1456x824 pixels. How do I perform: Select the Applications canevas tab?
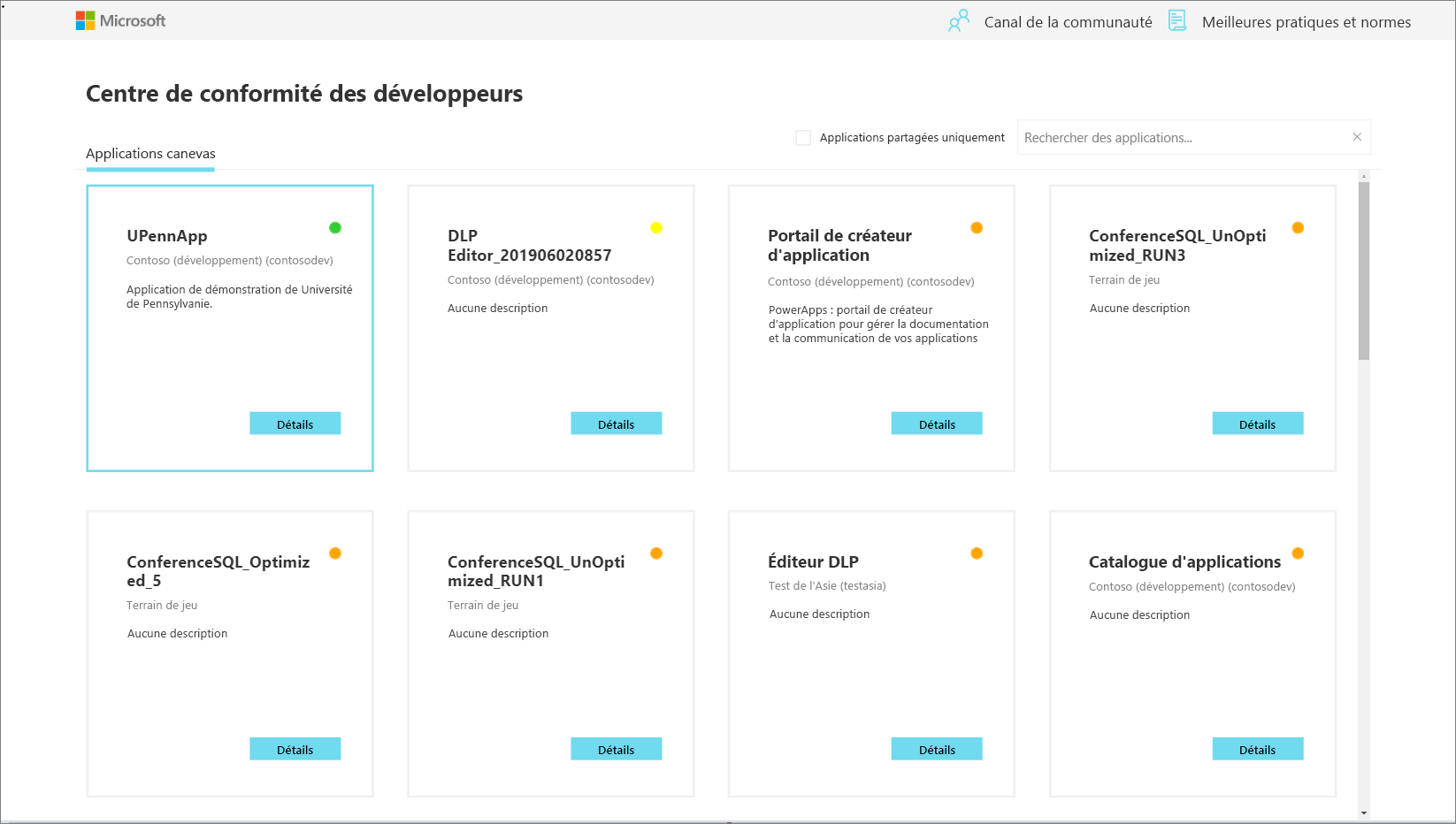pyautogui.click(x=150, y=154)
